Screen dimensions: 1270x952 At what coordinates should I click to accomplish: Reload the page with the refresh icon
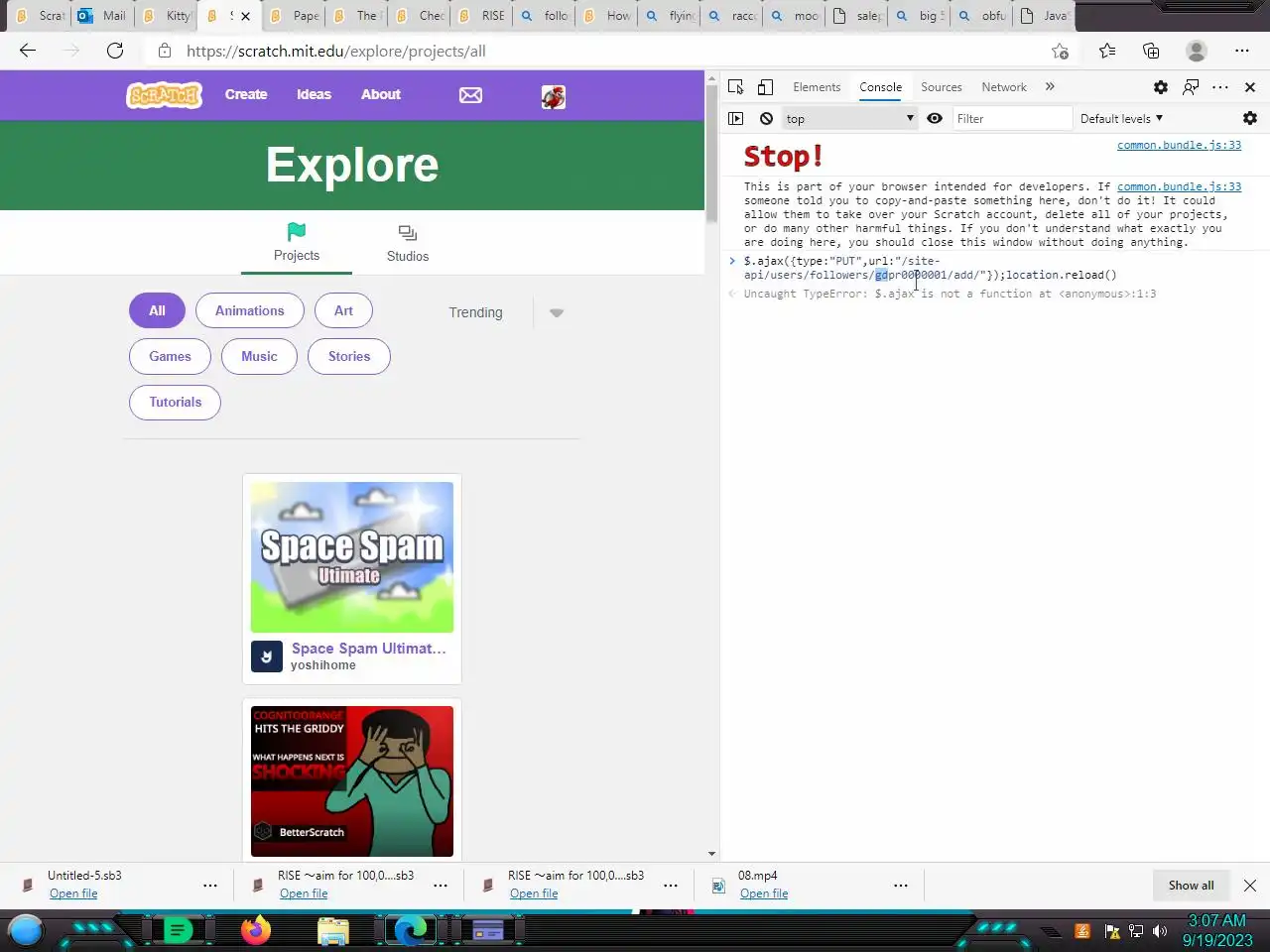coord(115,51)
